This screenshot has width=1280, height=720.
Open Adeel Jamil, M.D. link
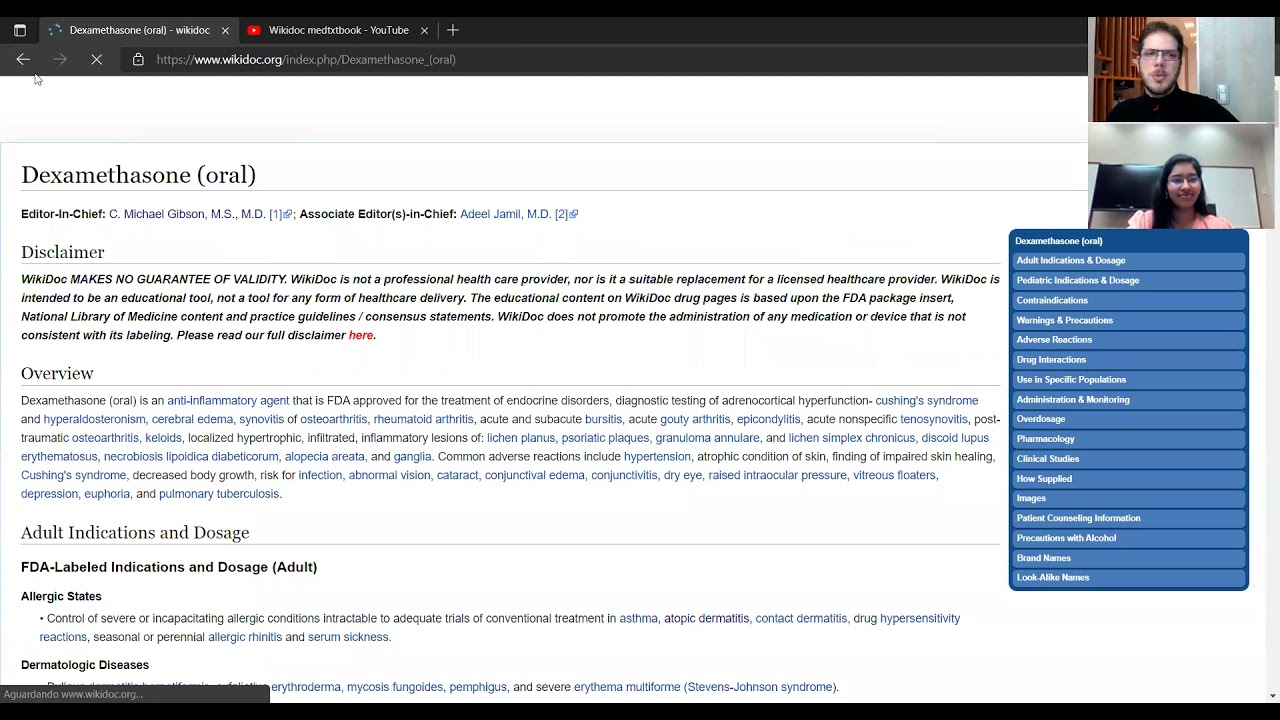click(505, 214)
